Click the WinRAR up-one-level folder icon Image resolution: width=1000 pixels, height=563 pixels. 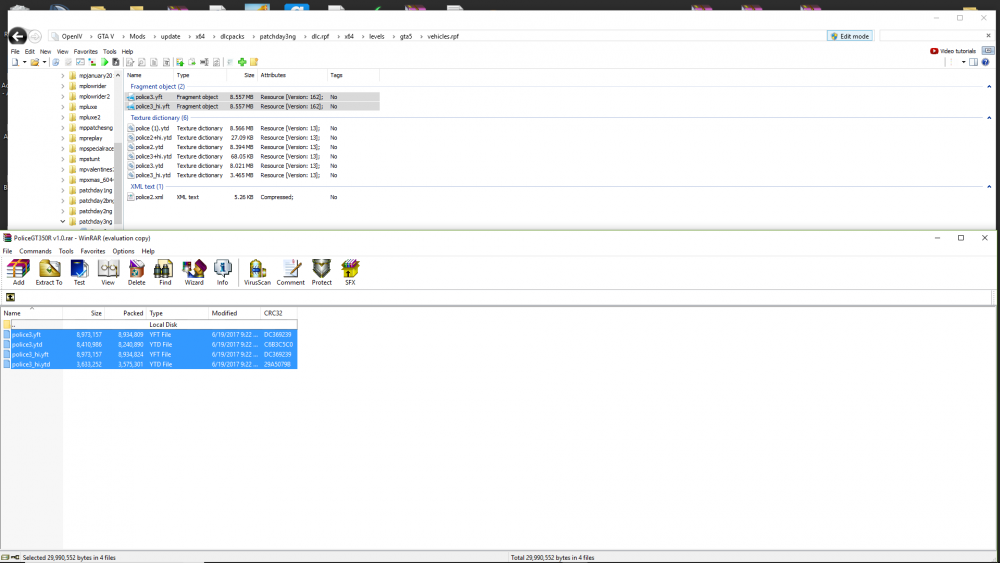[x=10, y=297]
